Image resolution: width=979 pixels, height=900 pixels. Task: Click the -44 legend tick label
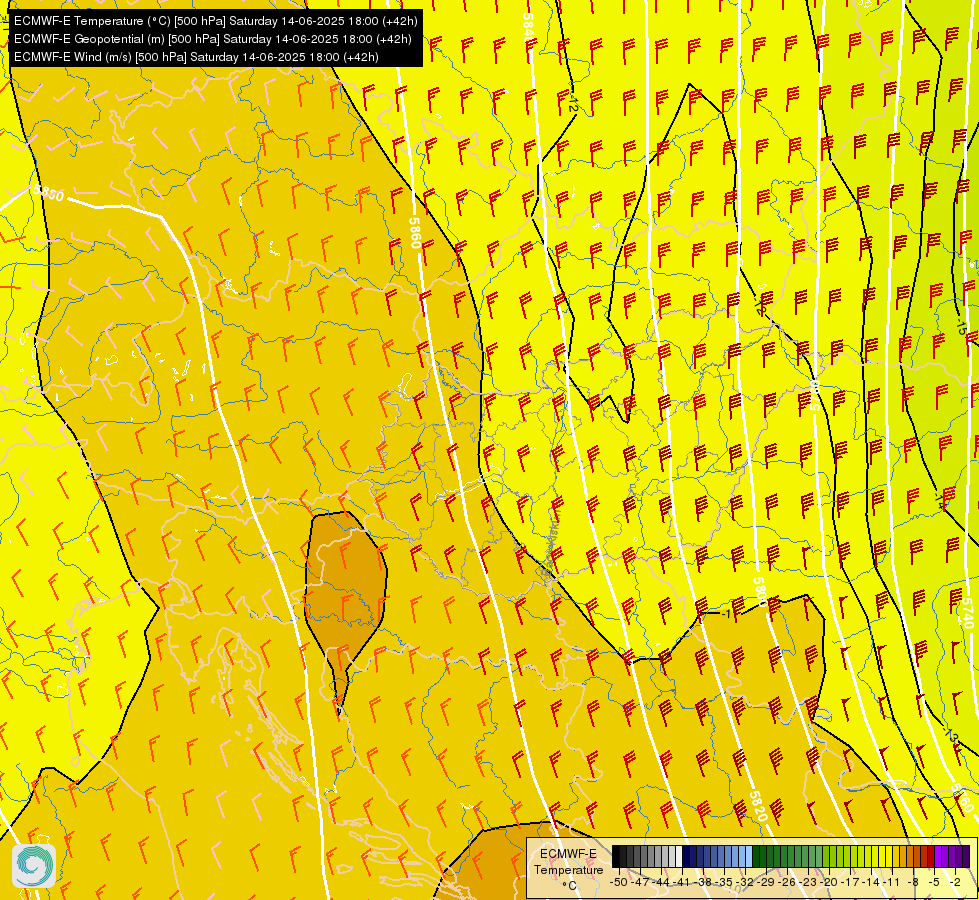click(x=661, y=883)
